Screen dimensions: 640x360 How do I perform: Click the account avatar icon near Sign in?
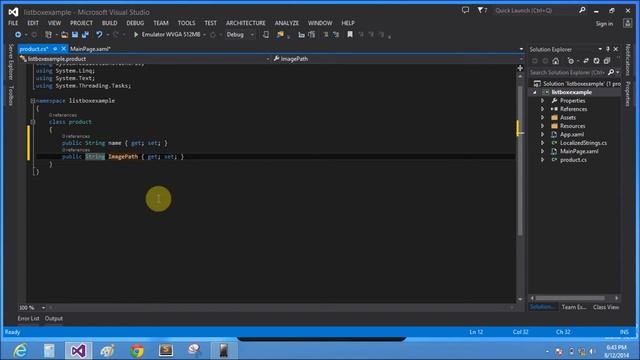click(x=628, y=23)
